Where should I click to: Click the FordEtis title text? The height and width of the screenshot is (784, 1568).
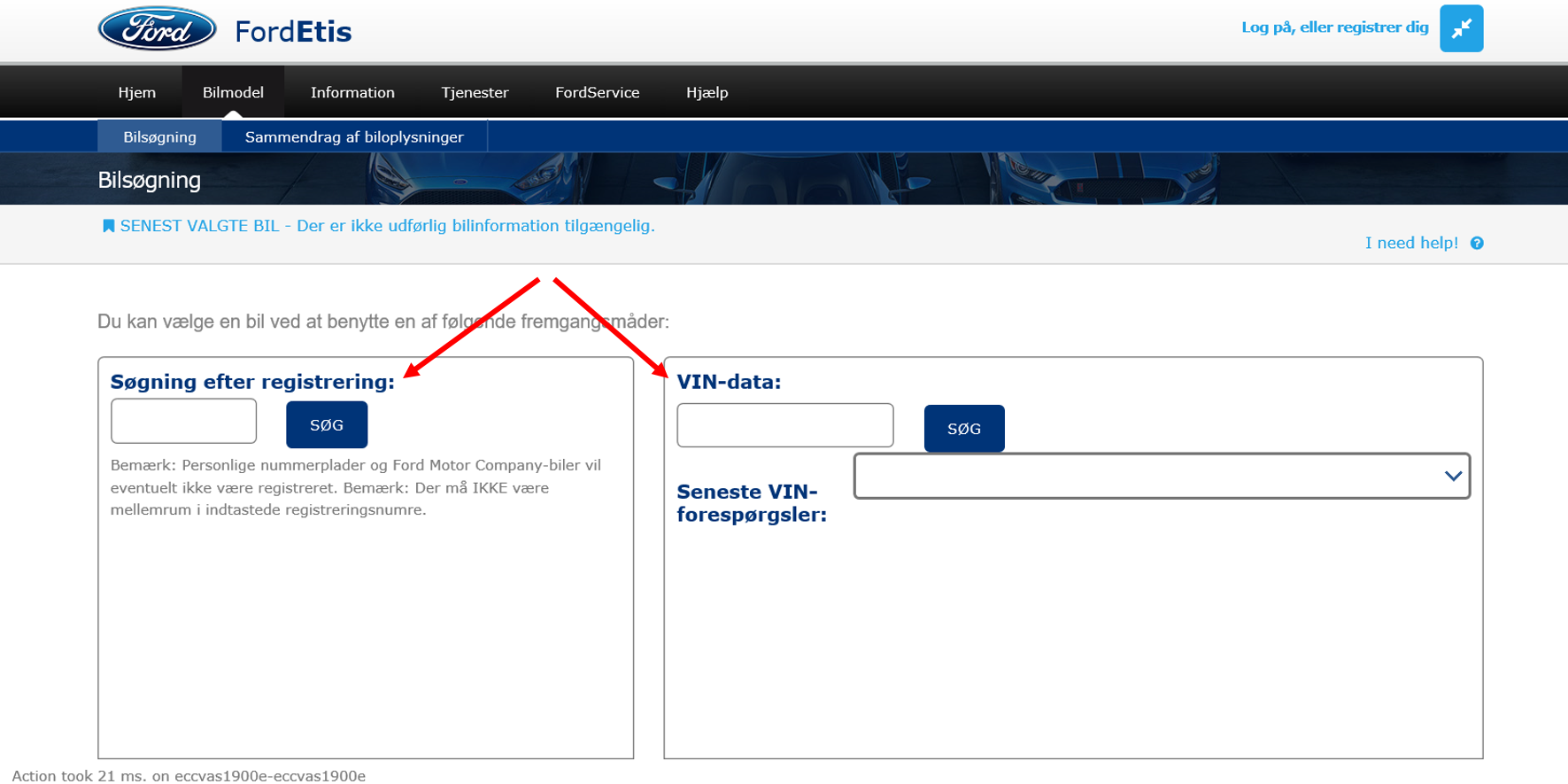point(293,32)
